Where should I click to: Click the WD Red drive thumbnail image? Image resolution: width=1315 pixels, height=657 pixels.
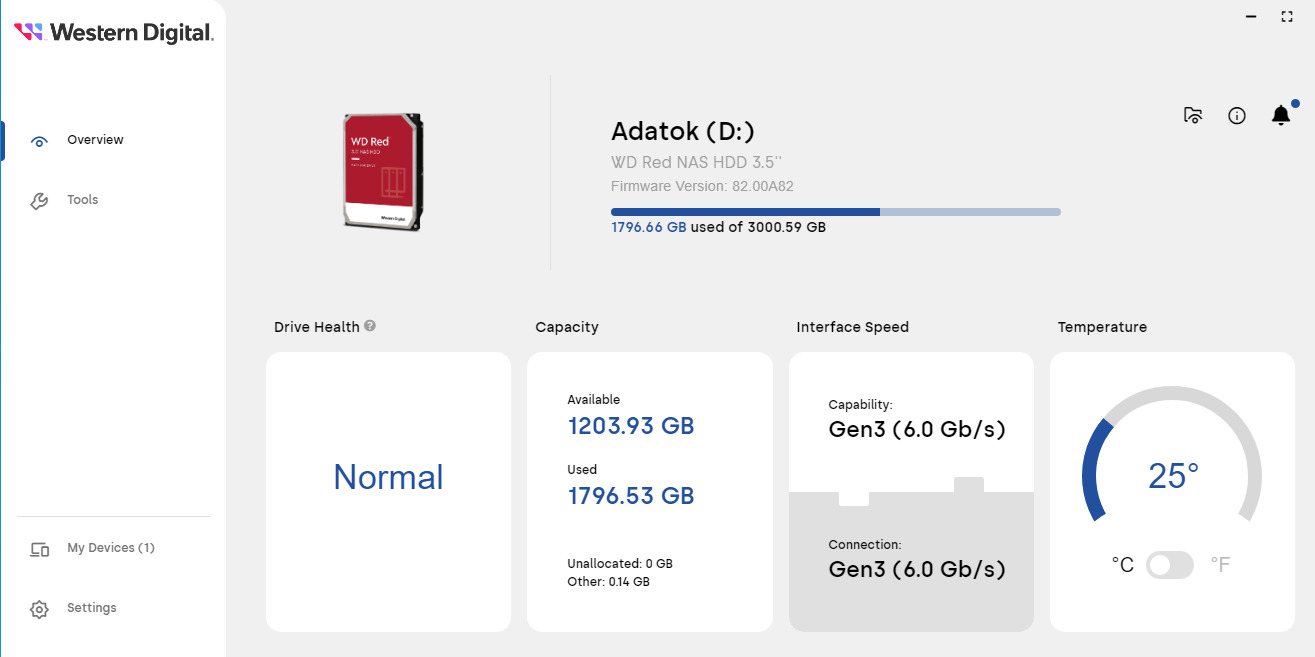tap(383, 171)
